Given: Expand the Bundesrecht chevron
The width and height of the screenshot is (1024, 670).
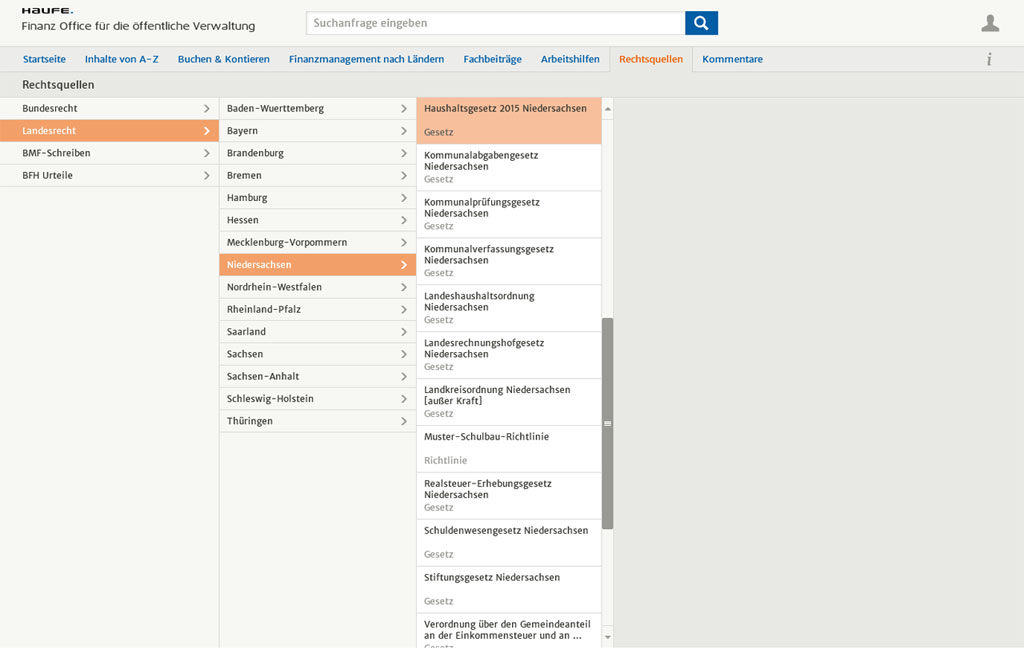Looking at the screenshot, I should pos(206,108).
